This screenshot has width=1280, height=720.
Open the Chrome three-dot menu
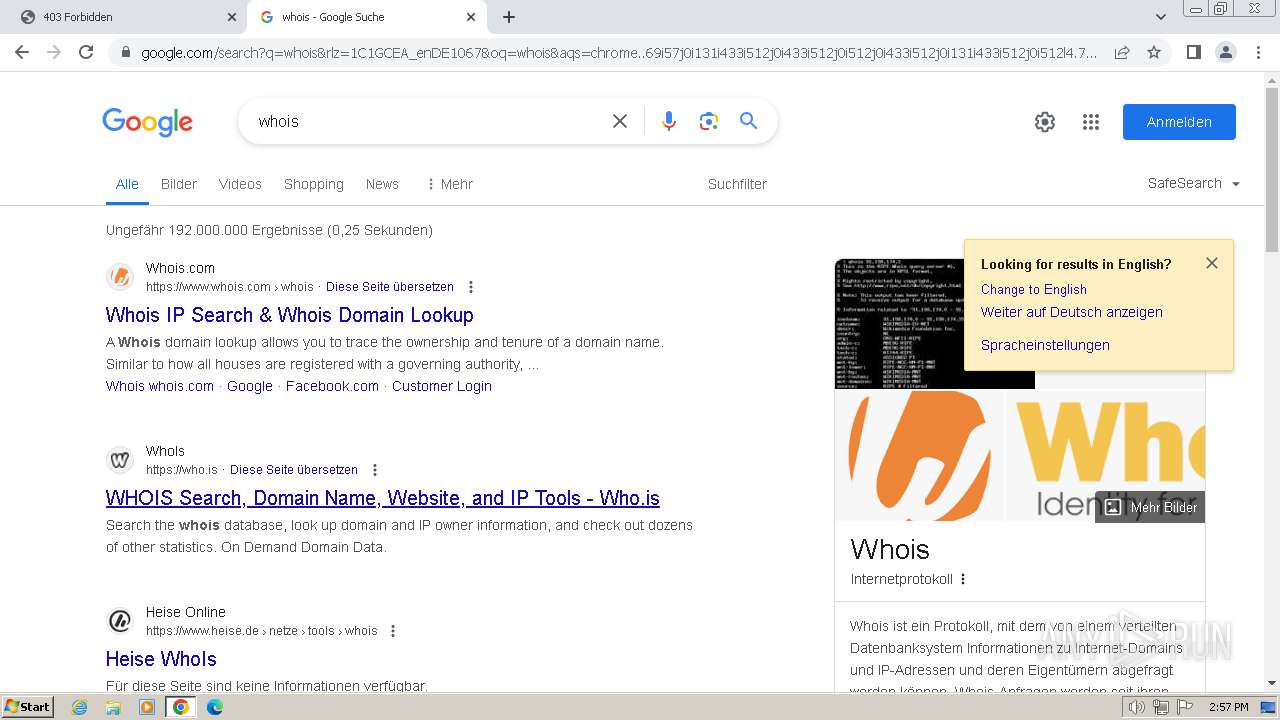click(1258, 52)
